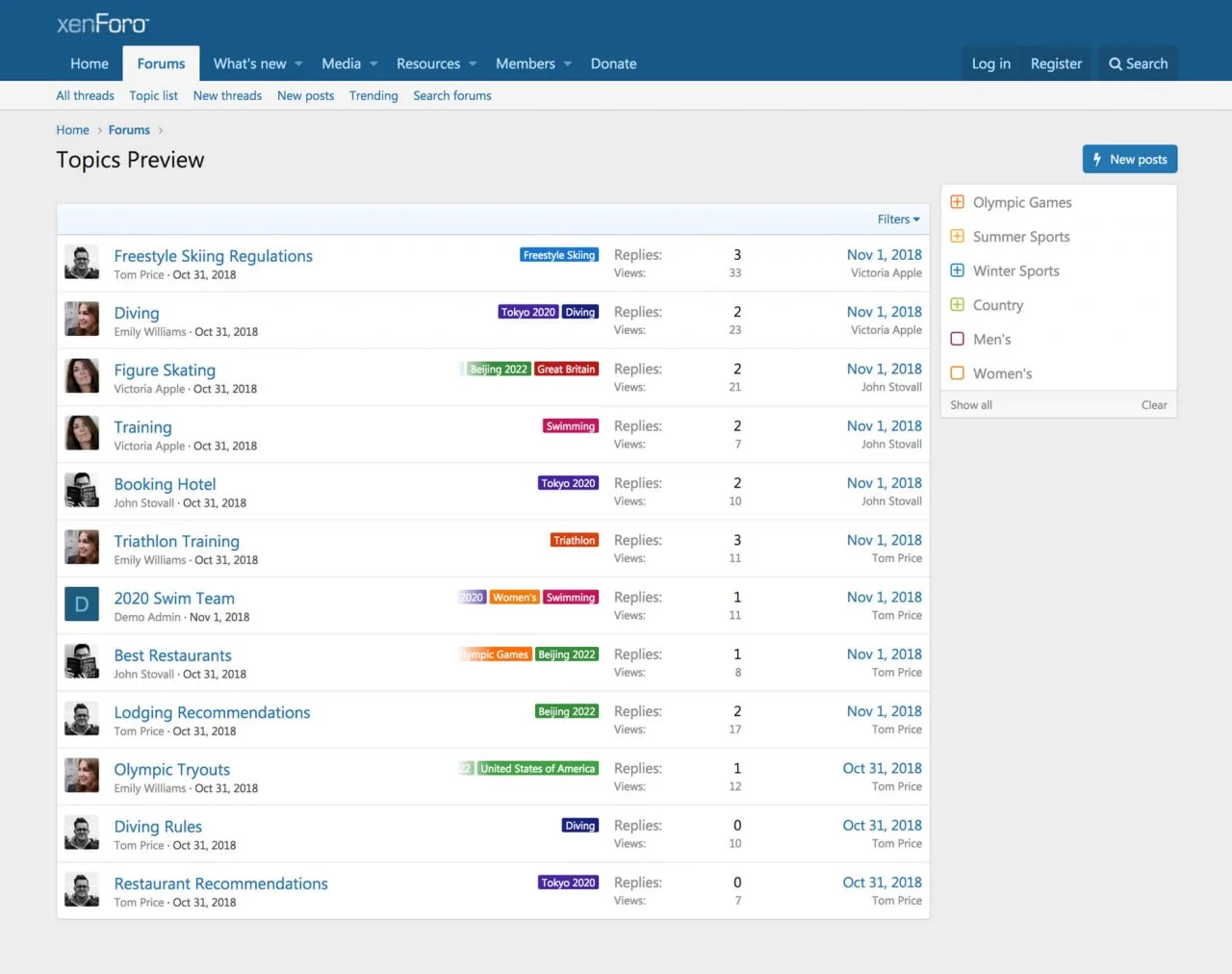This screenshot has width=1232, height=974.
Task: Click the red Swimming tag on Training
Action: 571,426
